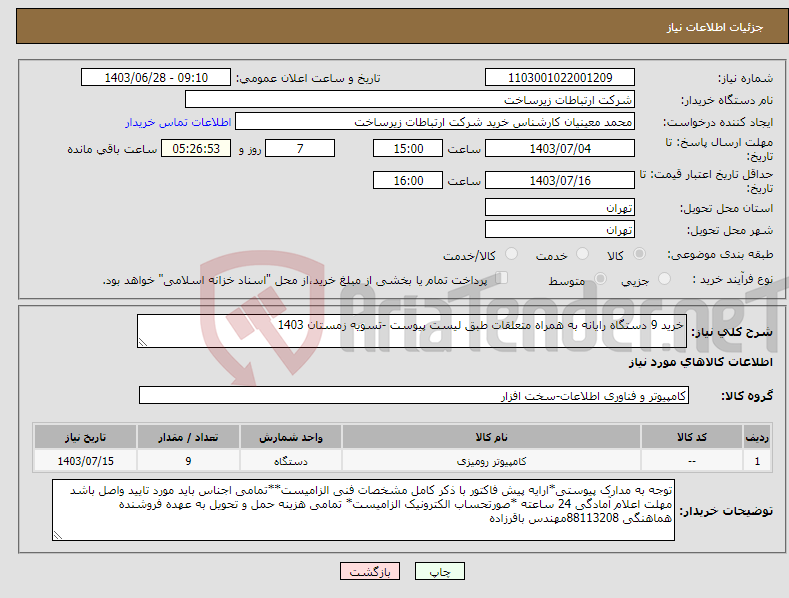
Task: Click the نام کالا column header
Action: (x=491, y=437)
